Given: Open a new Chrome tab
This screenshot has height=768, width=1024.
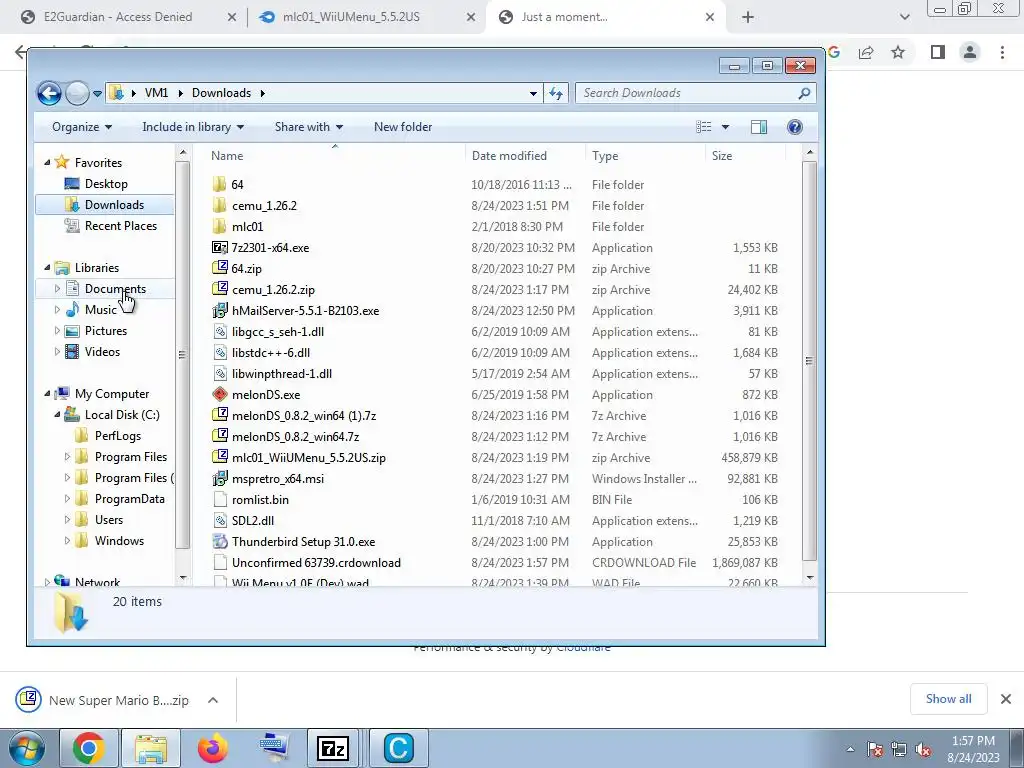Looking at the screenshot, I should click(x=748, y=18).
